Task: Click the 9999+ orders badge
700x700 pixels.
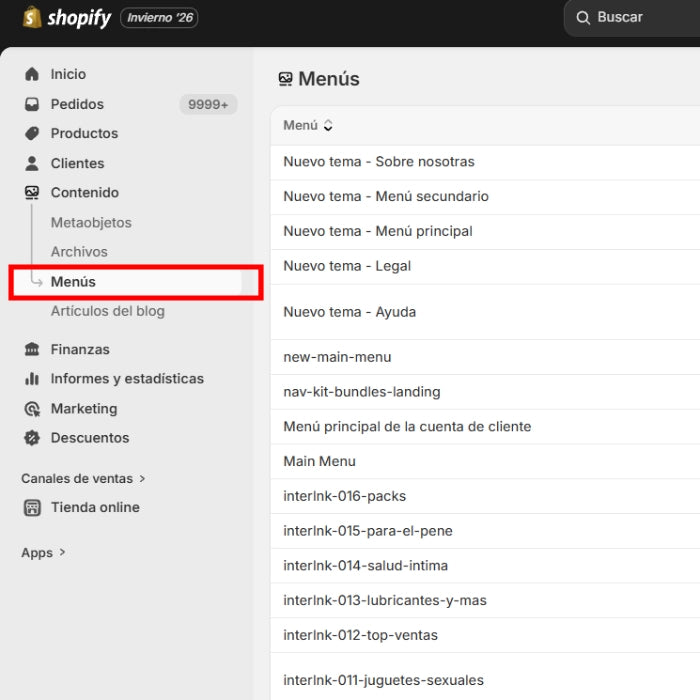Action: click(x=208, y=104)
